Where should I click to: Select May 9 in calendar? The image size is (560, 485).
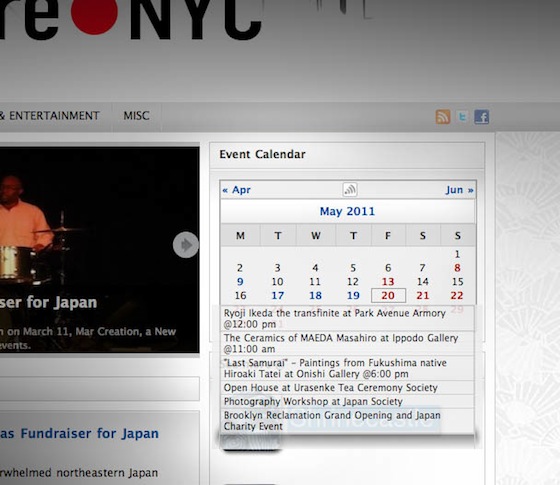click(240, 281)
